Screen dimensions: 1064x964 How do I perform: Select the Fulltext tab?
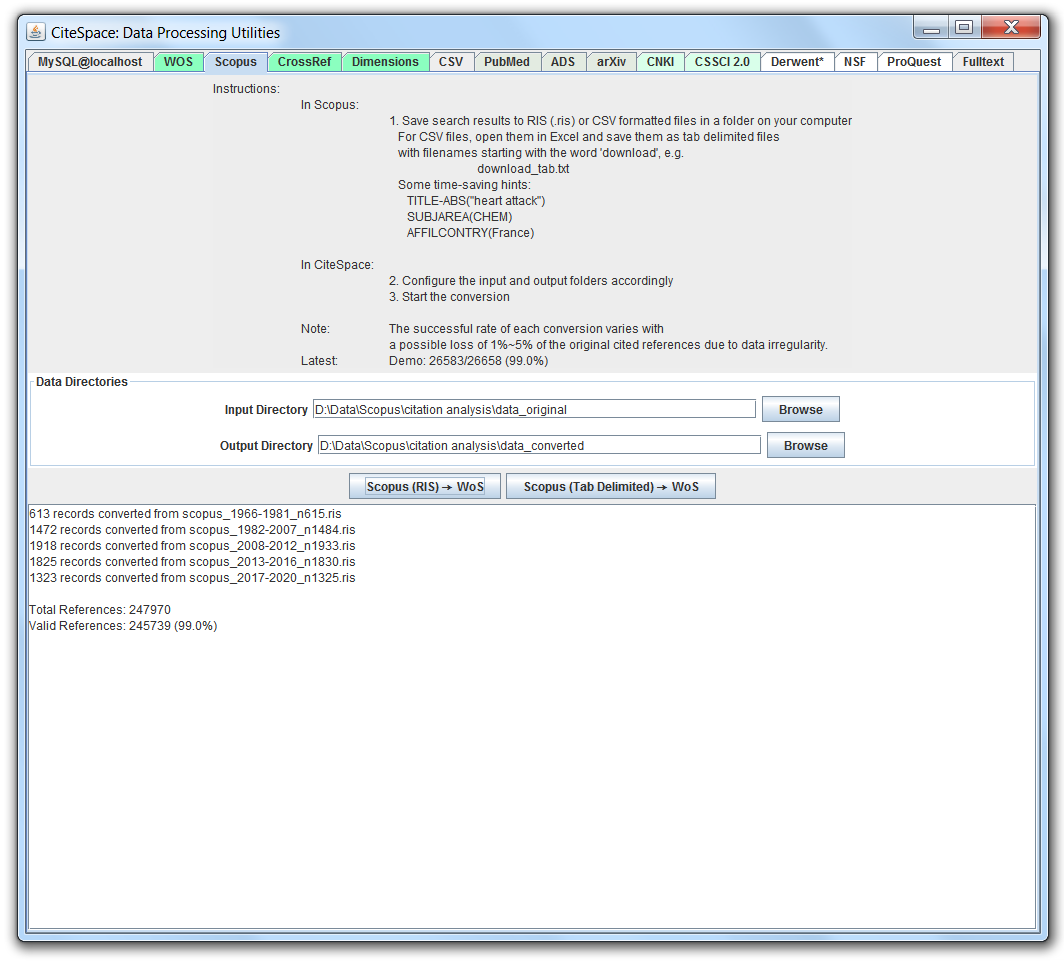click(983, 62)
